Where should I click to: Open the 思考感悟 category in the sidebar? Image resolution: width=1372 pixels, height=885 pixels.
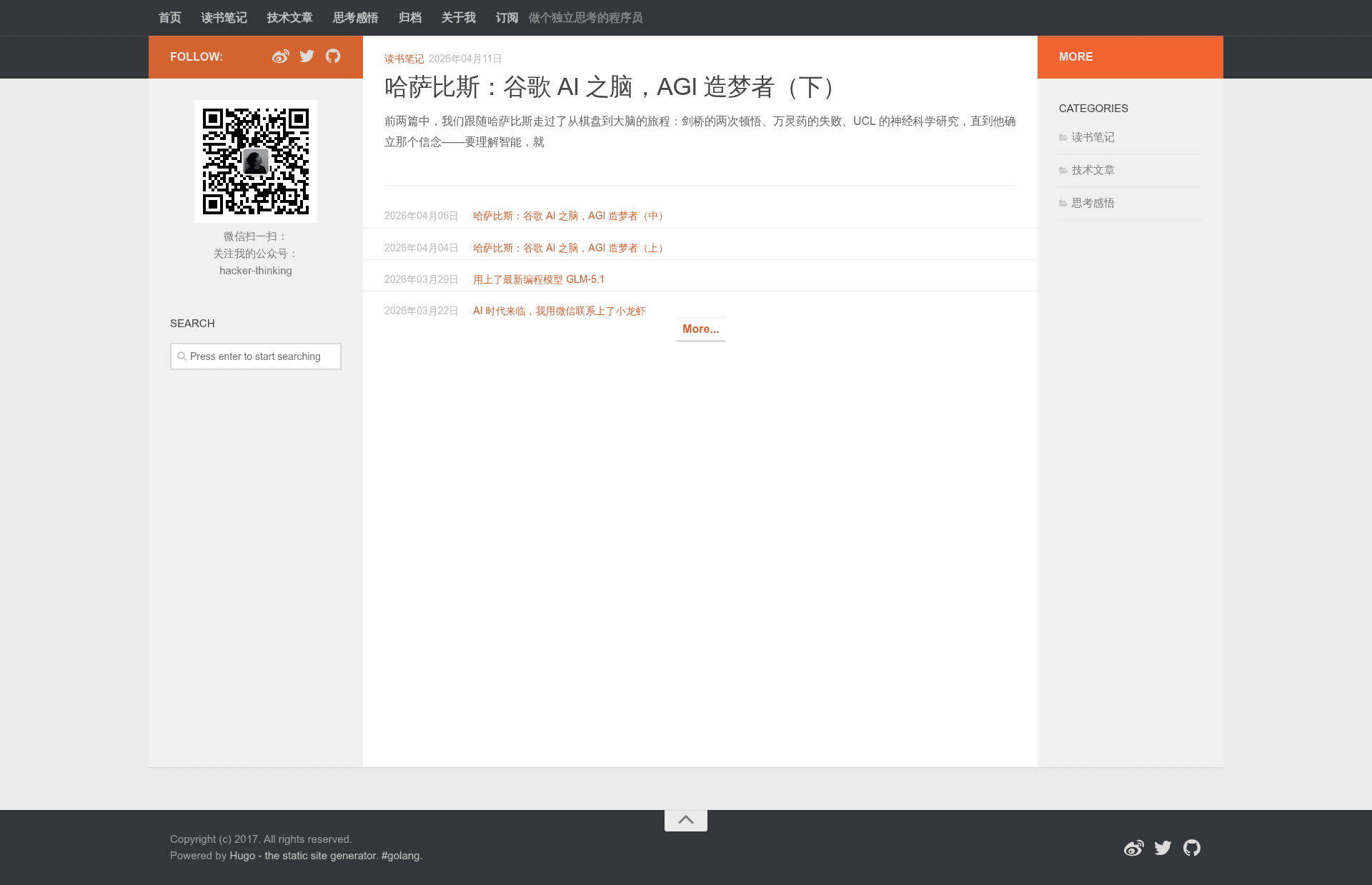1093,203
